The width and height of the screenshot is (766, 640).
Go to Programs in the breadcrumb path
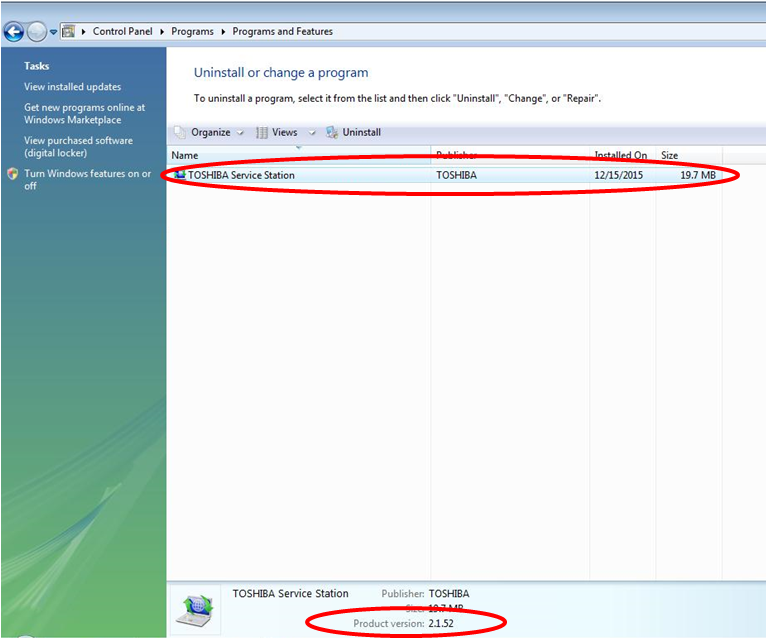192,32
